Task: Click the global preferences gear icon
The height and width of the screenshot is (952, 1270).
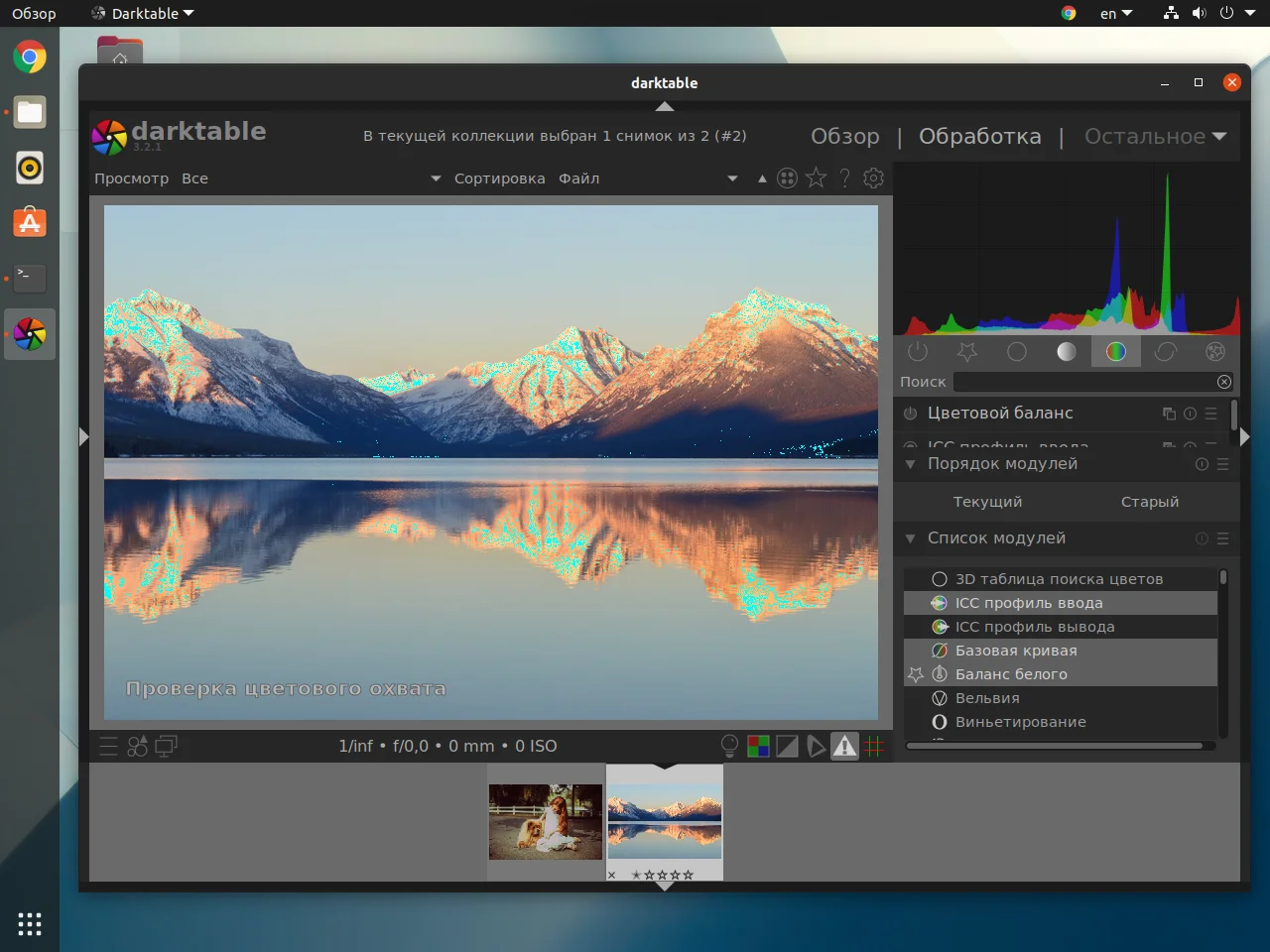Action: pyautogui.click(x=873, y=178)
